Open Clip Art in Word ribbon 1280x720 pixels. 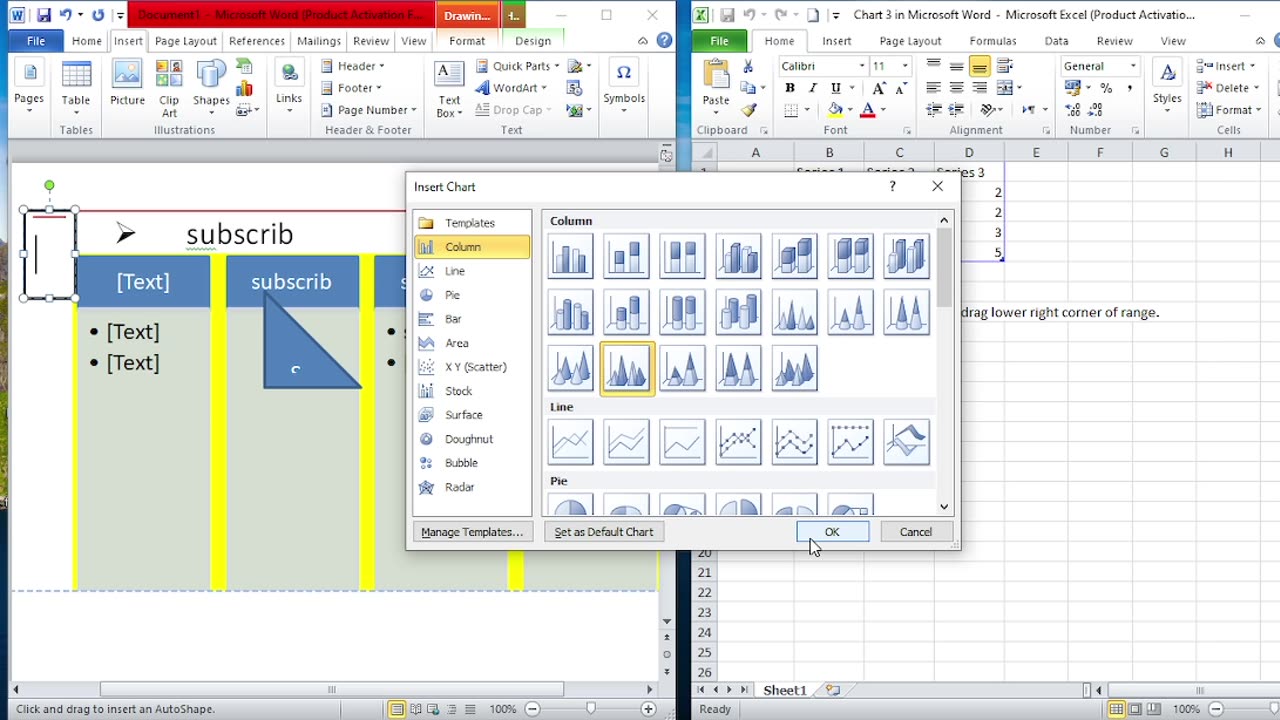tap(169, 88)
